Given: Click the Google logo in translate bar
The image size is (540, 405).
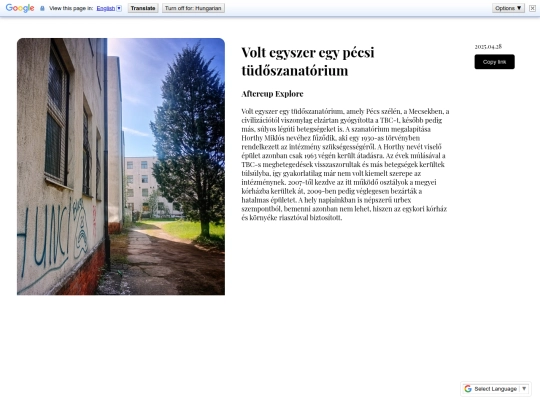Looking at the screenshot, I should click(x=20, y=8).
